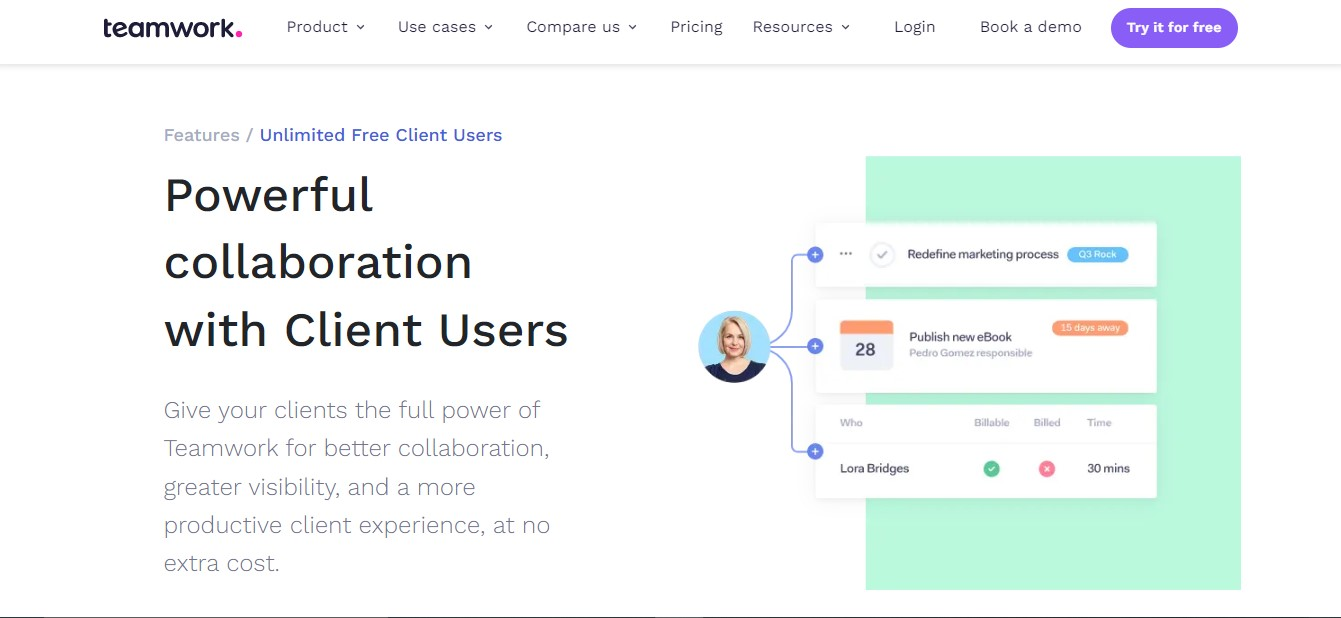Click the '15 days away' due date badge
This screenshot has width=1341, height=618.
1089,327
